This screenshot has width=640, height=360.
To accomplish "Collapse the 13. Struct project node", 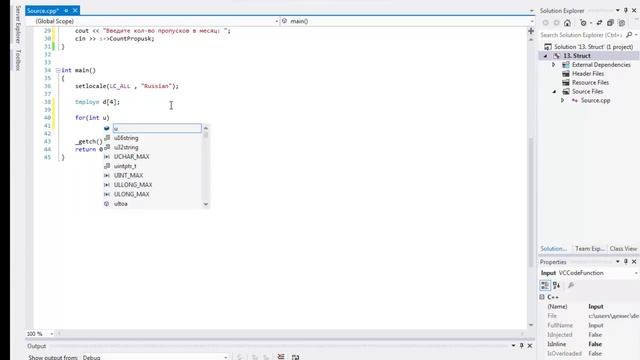I will click(x=546, y=56).
